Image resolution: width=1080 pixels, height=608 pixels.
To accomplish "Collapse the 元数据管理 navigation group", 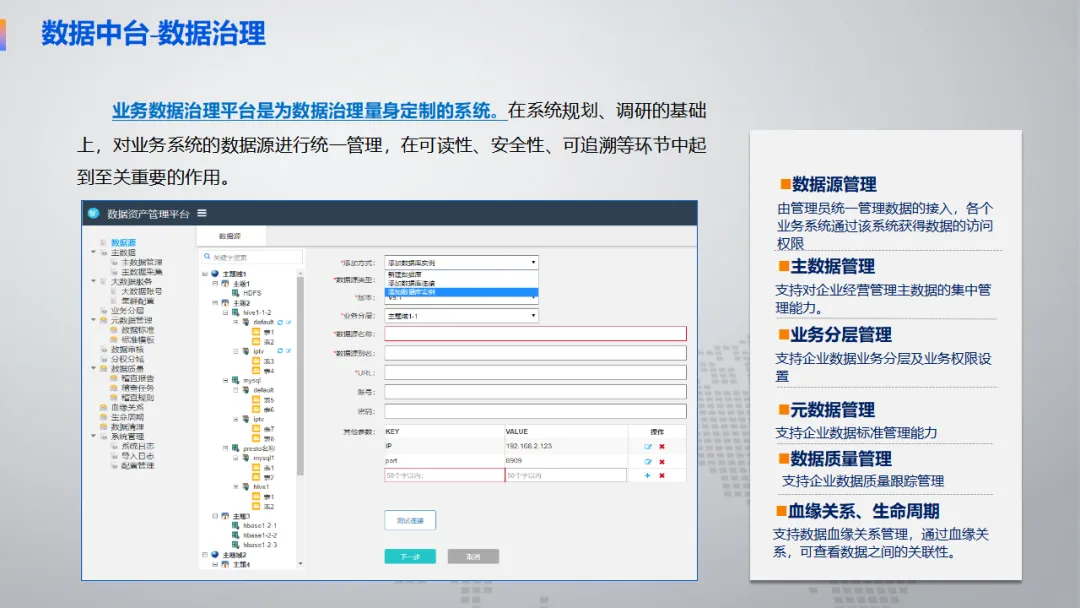I will [x=94, y=319].
